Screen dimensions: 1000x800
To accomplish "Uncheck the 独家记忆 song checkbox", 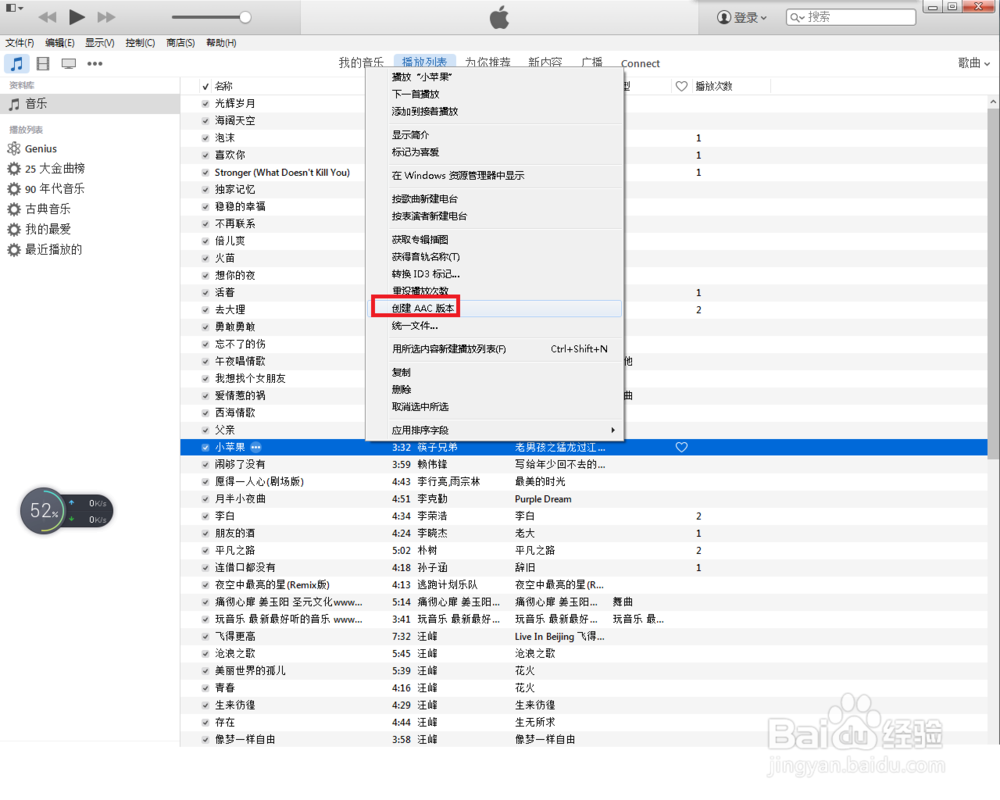I will (x=205, y=189).
